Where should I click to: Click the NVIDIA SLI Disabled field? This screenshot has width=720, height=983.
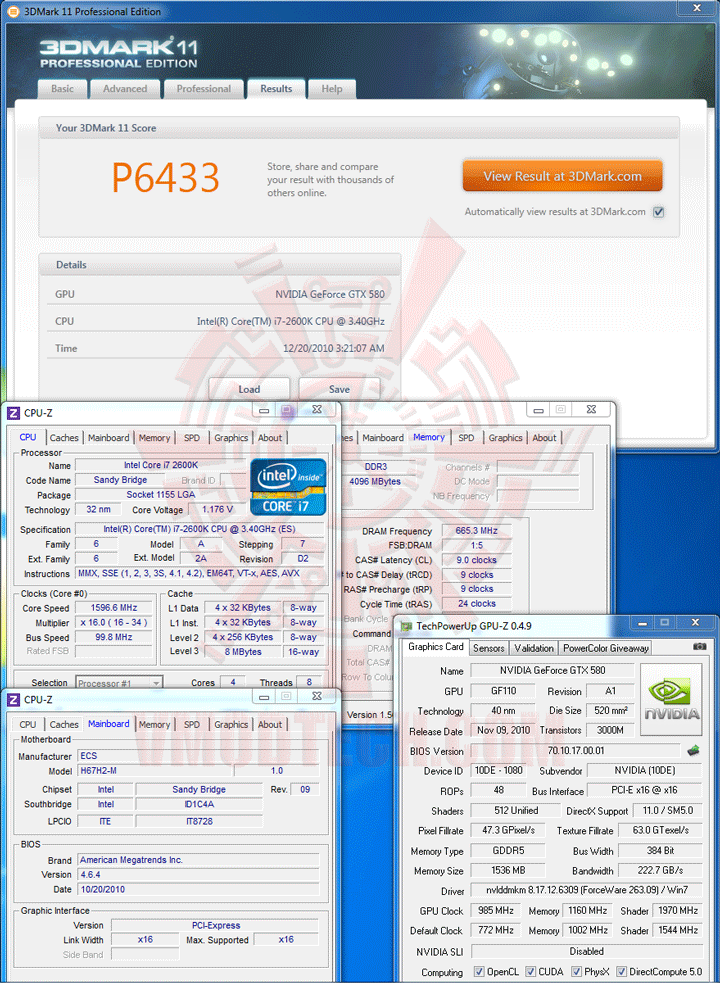[x=586, y=951]
